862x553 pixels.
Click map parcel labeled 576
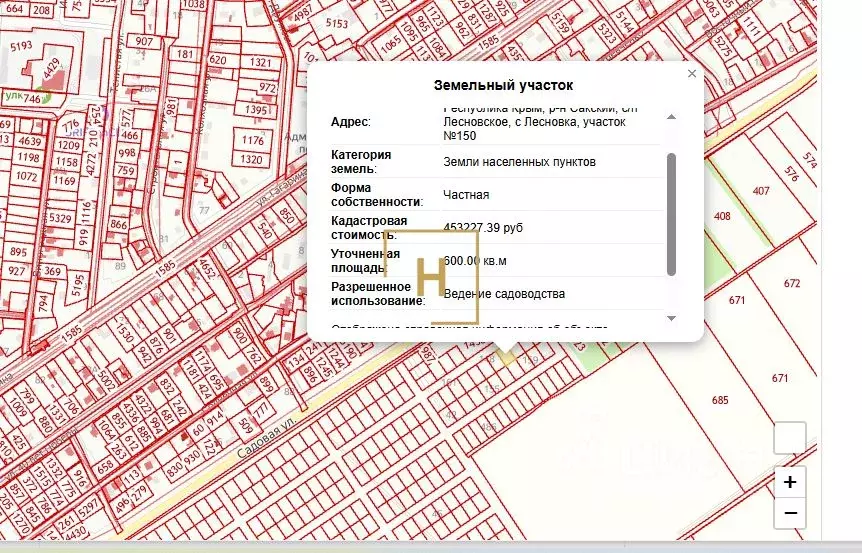(792, 174)
